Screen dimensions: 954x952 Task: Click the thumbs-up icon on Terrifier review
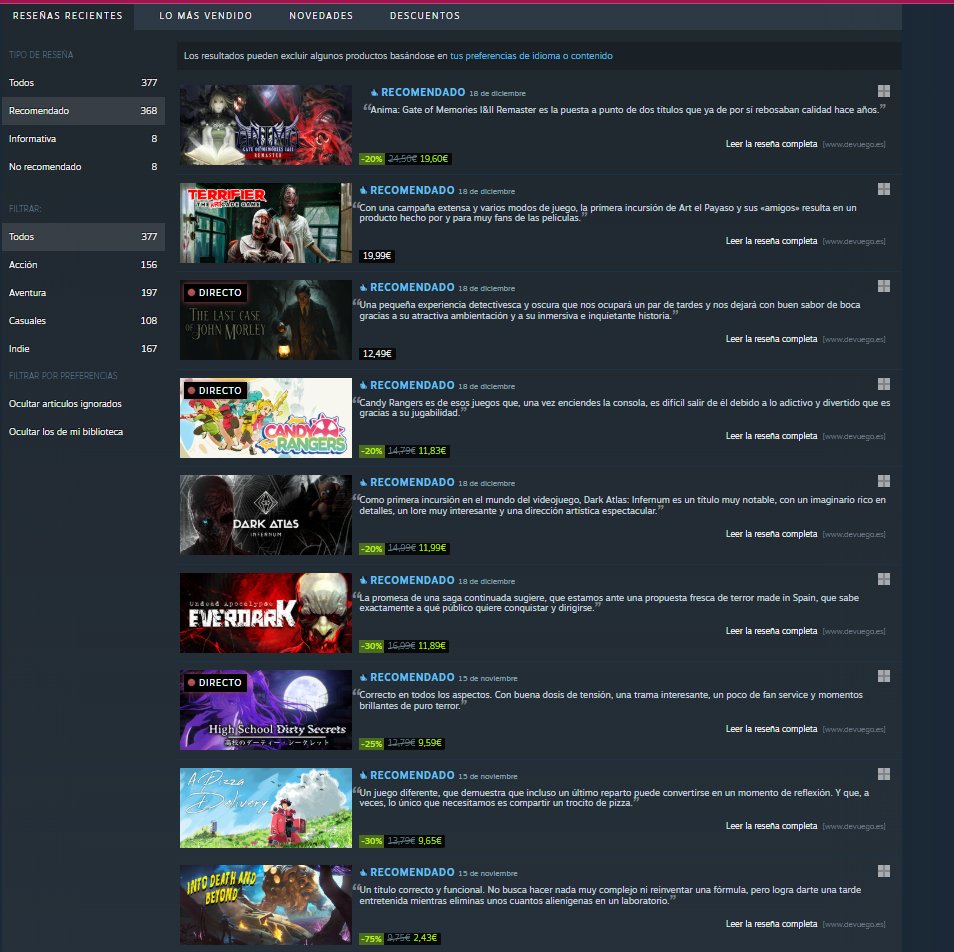[363, 190]
